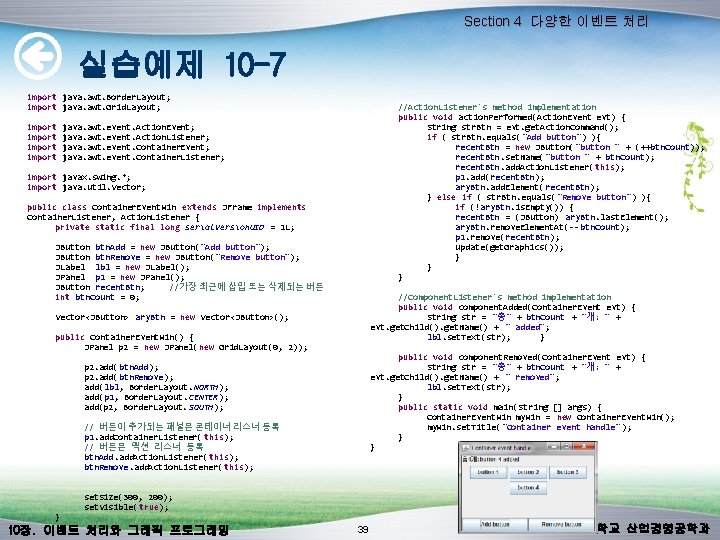Click the 'p1.addContainerListener(this);' line
Image resolution: width=720 pixels, height=540 pixels.
pyautogui.click(x=159, y=437)
